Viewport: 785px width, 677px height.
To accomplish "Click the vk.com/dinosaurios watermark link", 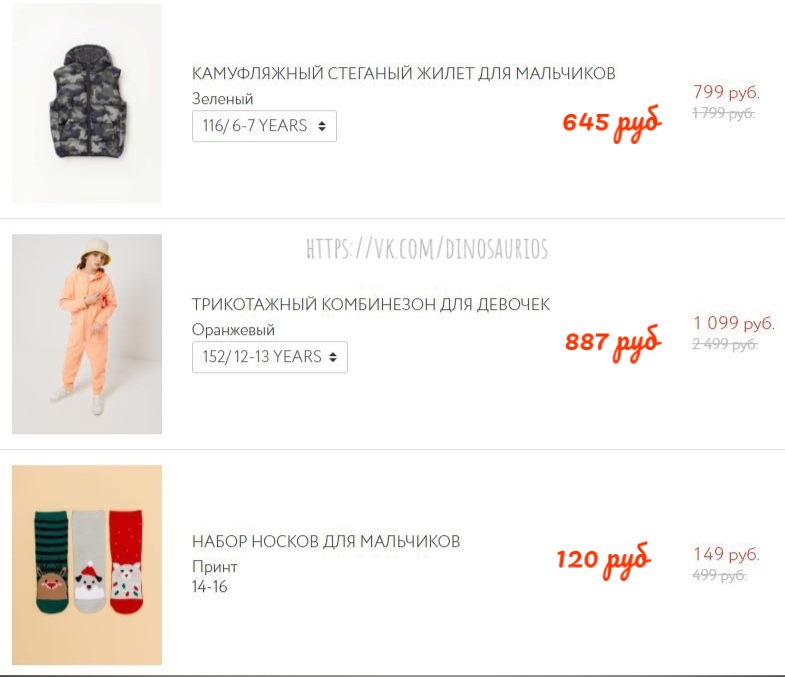I will point(427,248).
